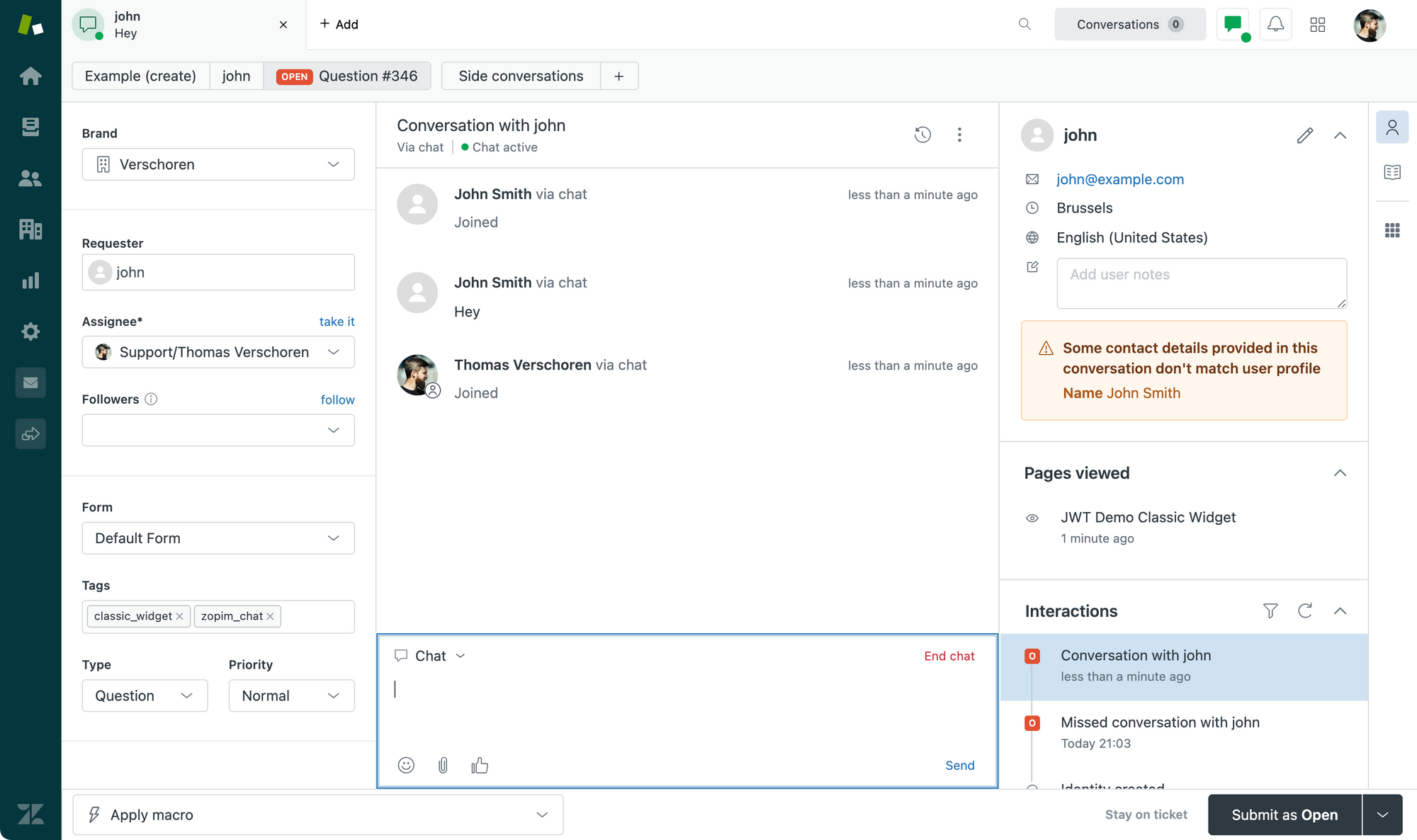This screenshot has width=1417, height=840.
Task: Click the Add user notes field
Action: 1201,283
